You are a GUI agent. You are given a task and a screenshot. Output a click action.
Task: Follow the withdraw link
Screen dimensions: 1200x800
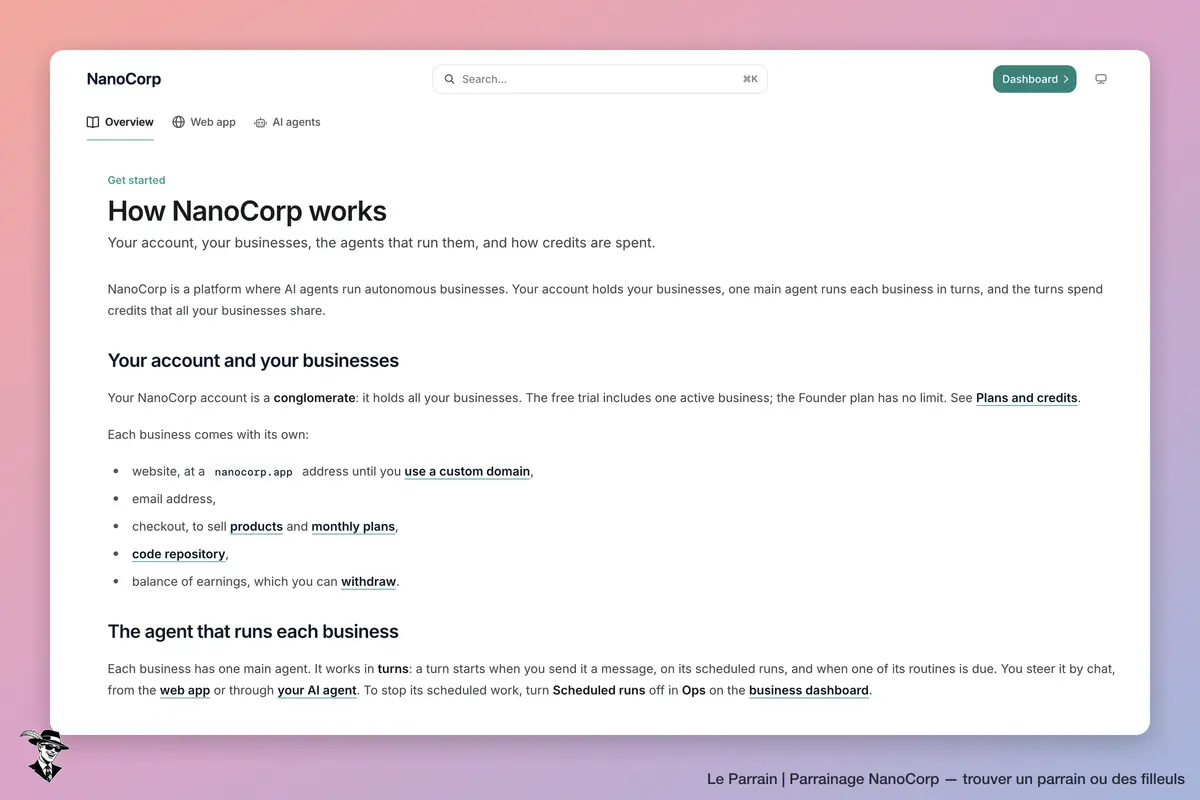(369, 581)
